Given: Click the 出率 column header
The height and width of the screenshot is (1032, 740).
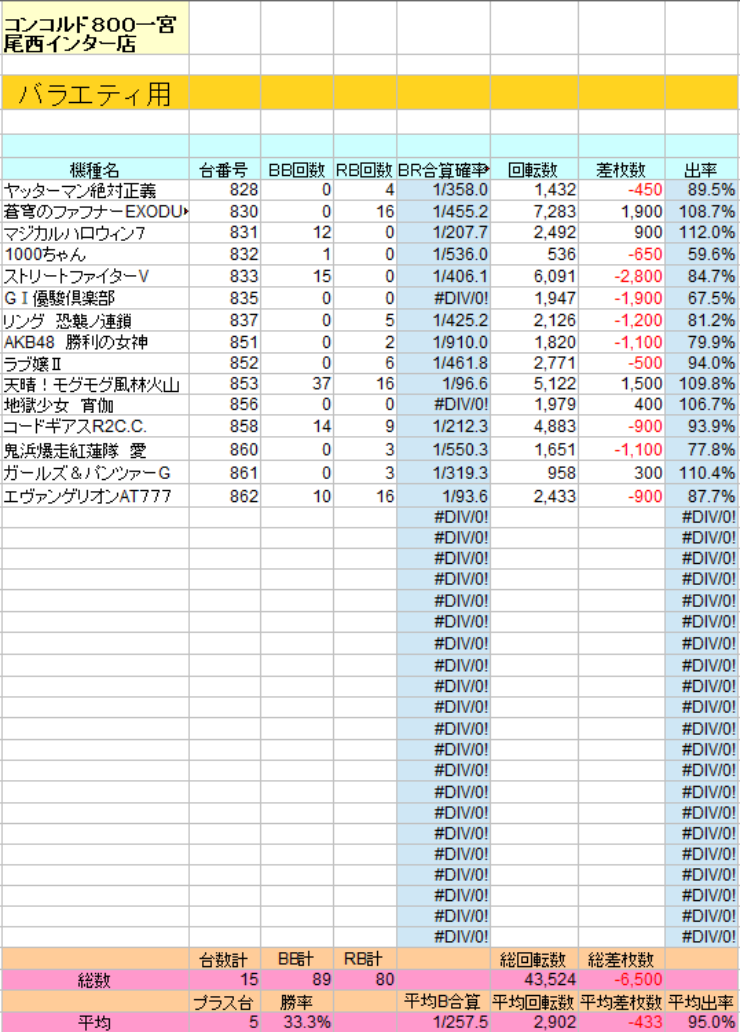Looking at the screenshot, I should [x=701, y=169].
